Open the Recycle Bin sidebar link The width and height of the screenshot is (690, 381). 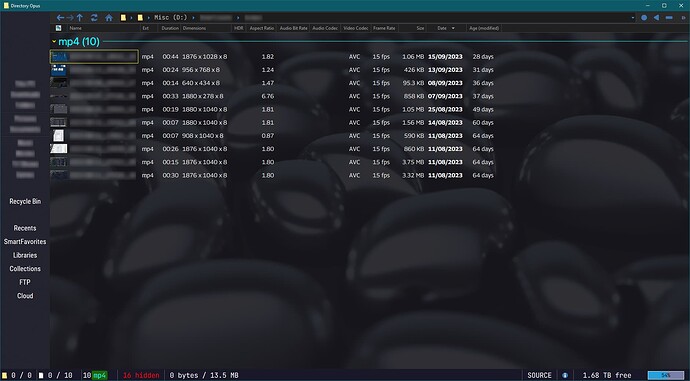25,201
